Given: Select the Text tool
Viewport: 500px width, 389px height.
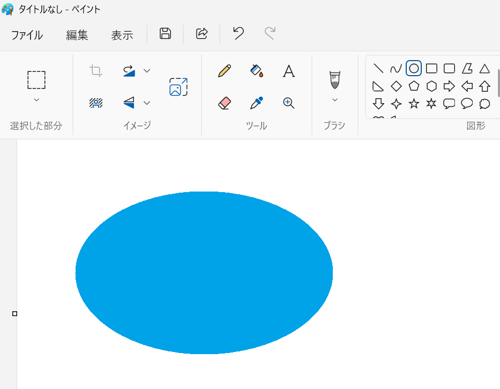Looking at the screenshot, I should tap(289, 71).
